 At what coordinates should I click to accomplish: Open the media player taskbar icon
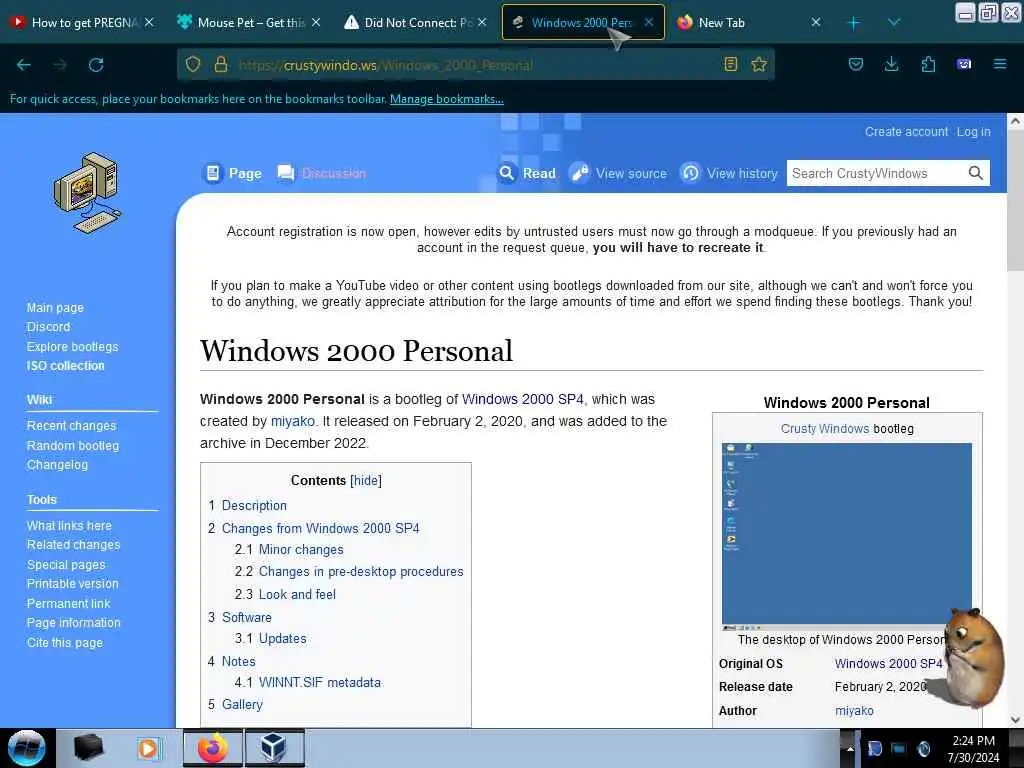click(x=148, y=748)
